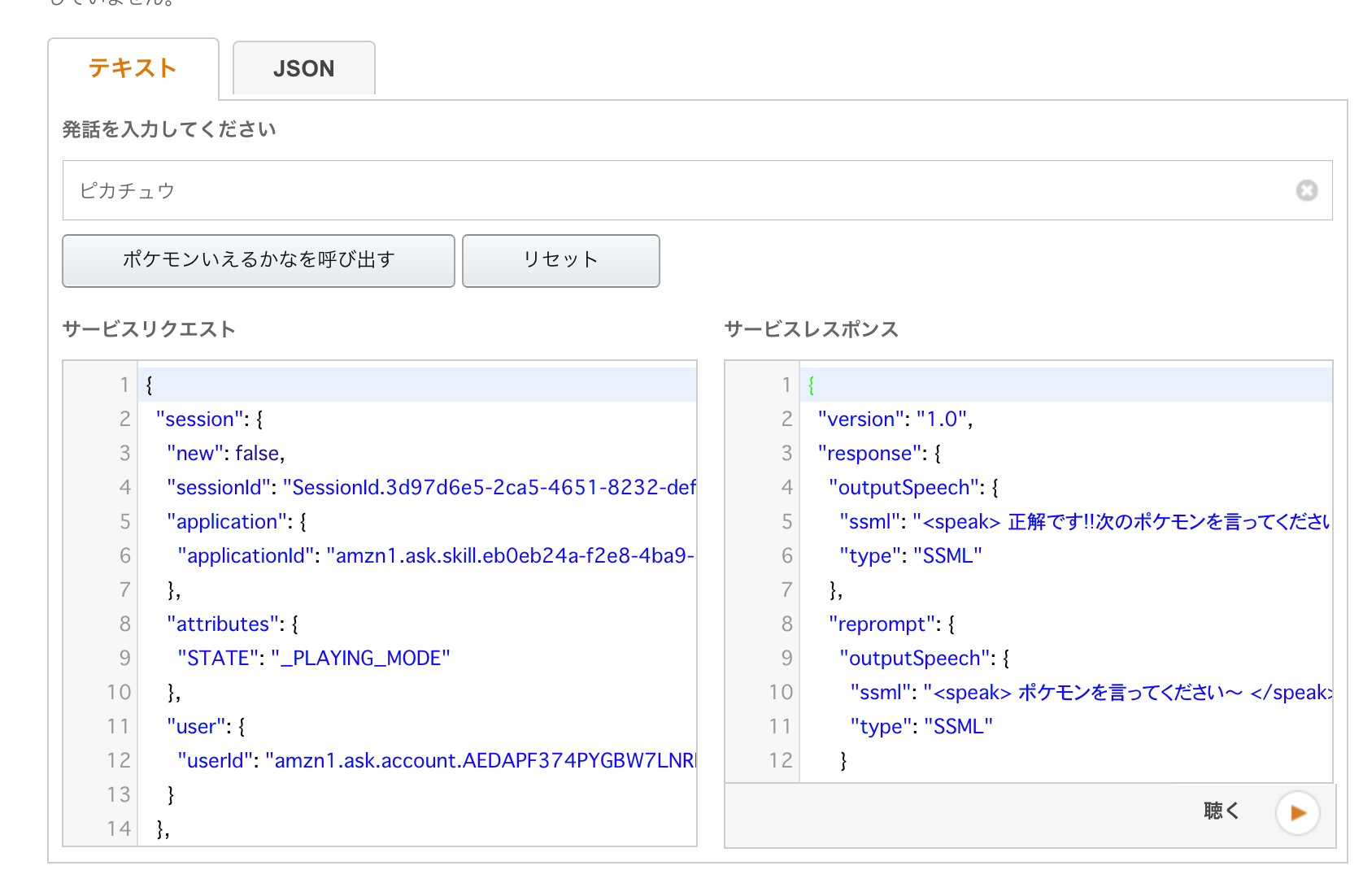Select the テキスト tab
Screen dimensions: 1363x896
(x=133, y=68)
